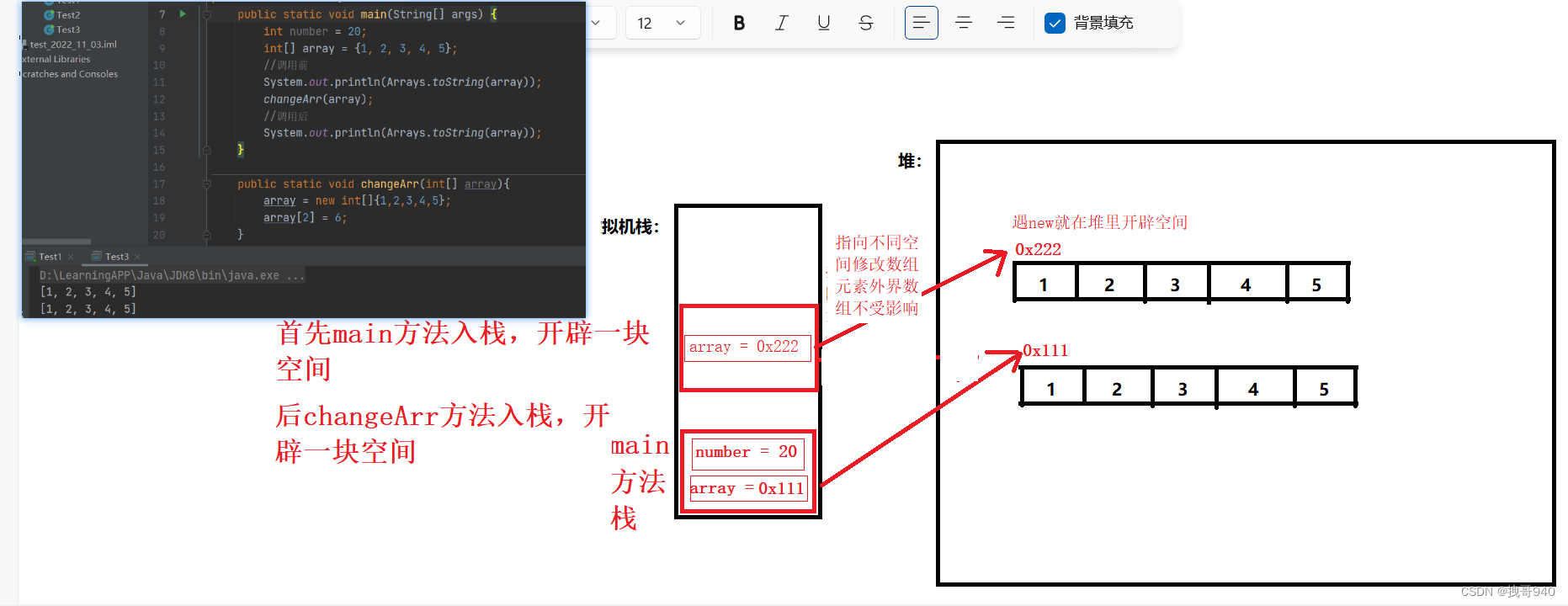Select the '0x111' address label
This screenshot has width=1568, height=606.
[1045, 350]
